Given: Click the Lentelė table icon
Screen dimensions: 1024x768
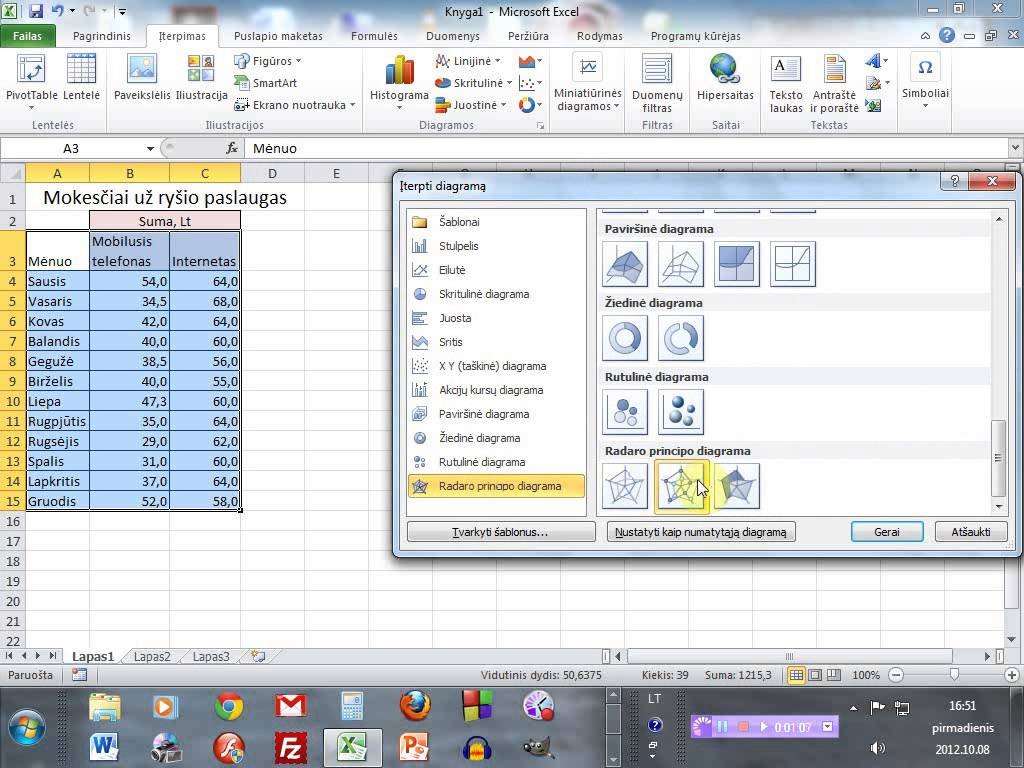Looking at the screenshot, I should [82, 77].
